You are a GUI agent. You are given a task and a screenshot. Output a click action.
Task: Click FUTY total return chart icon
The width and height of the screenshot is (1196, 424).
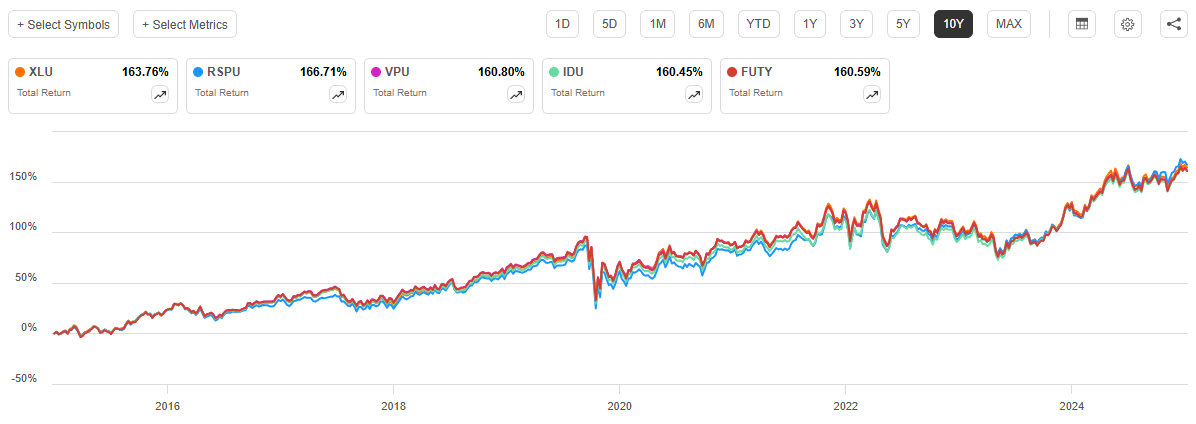pos(872,94)
